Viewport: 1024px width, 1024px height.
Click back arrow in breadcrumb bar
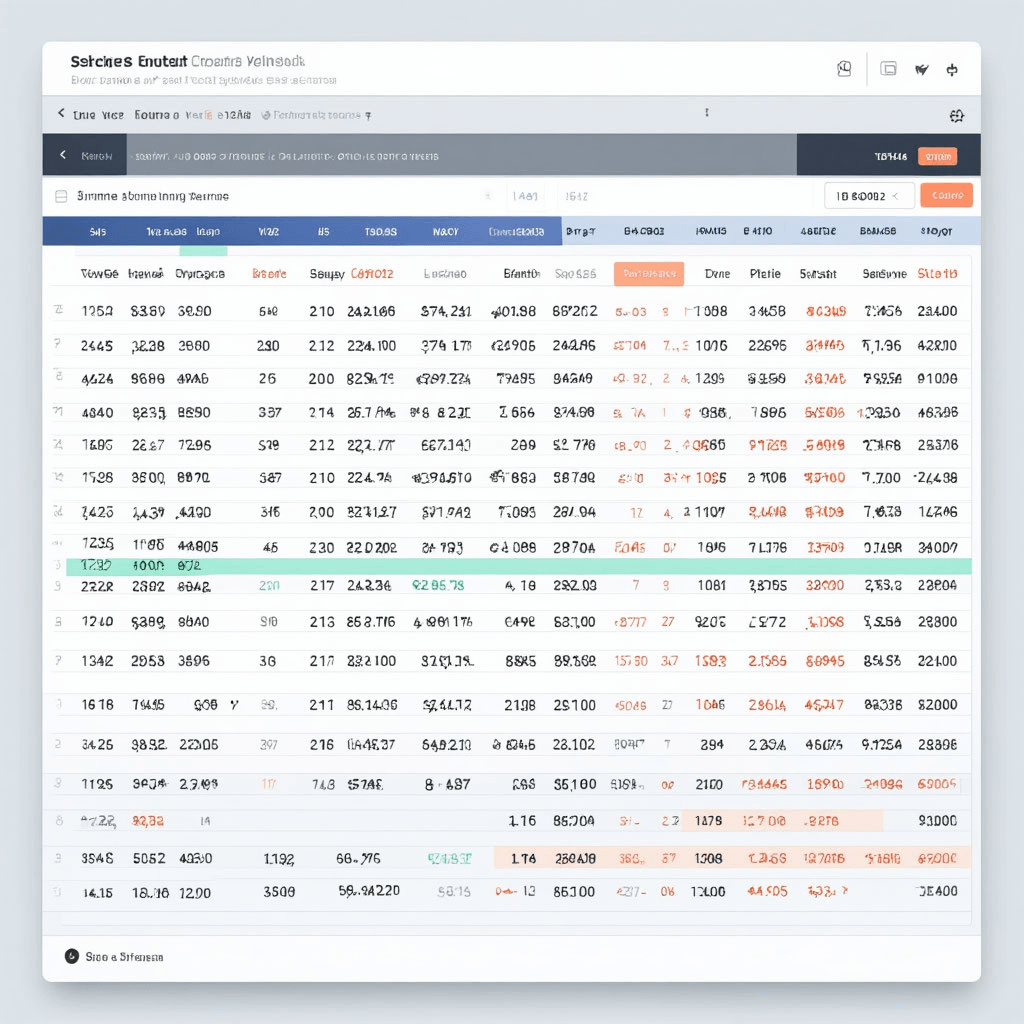click(62, 115)
